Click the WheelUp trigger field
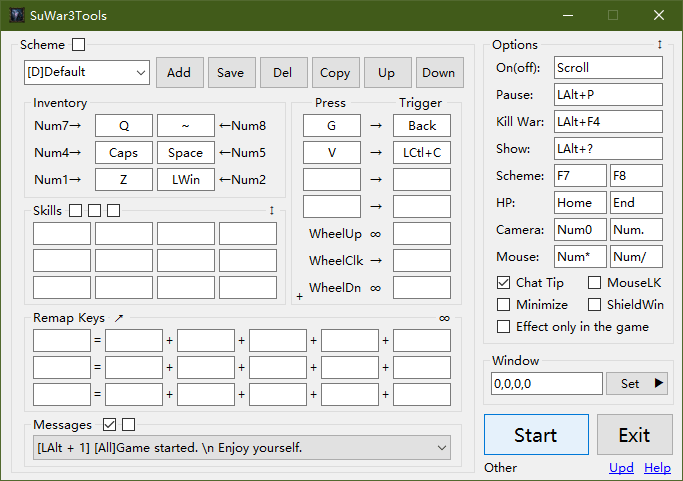This screenshot has height=481, width=683. [x=422, y=234]
